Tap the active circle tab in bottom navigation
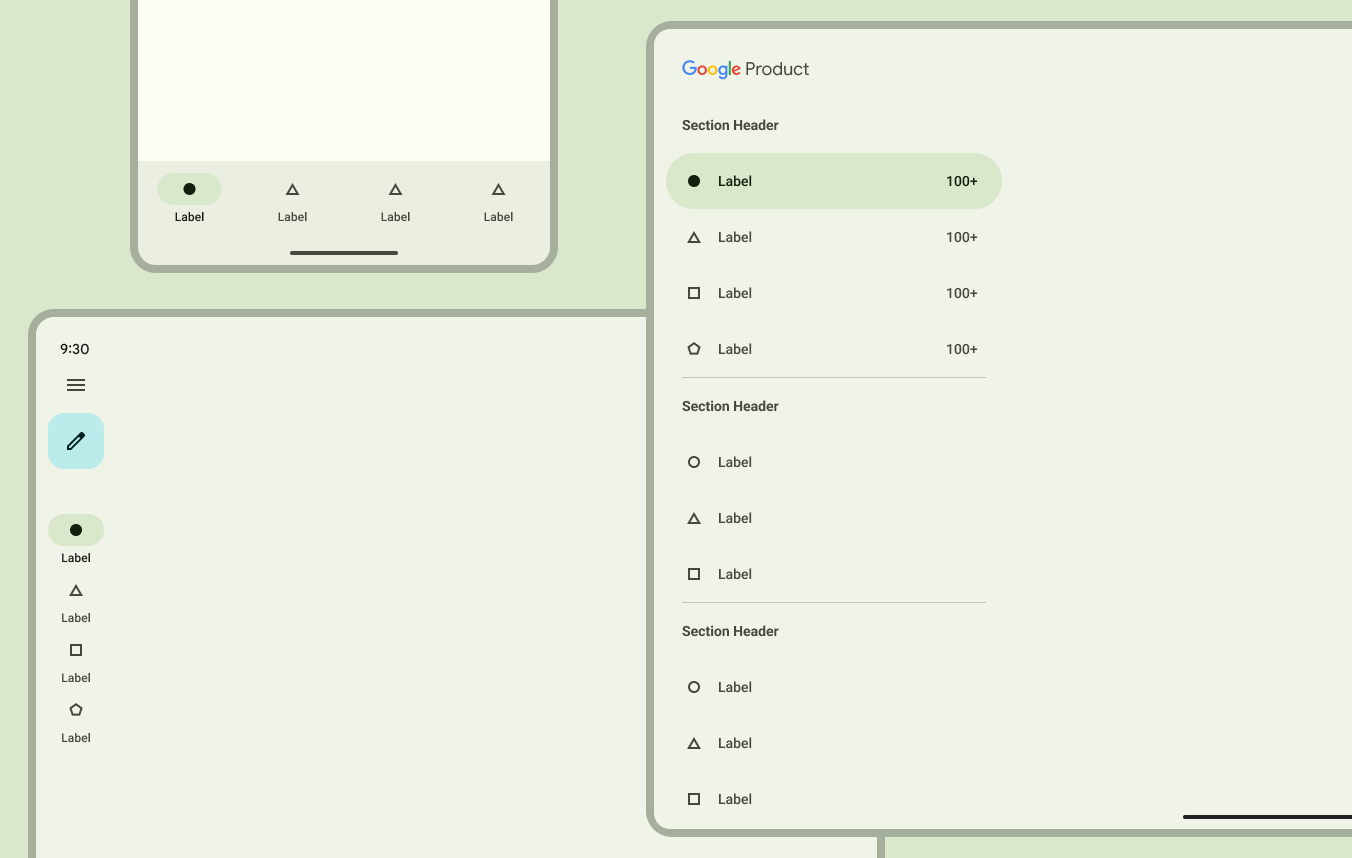The width and height of the screenshot is (1352, 858). (189, 199)
